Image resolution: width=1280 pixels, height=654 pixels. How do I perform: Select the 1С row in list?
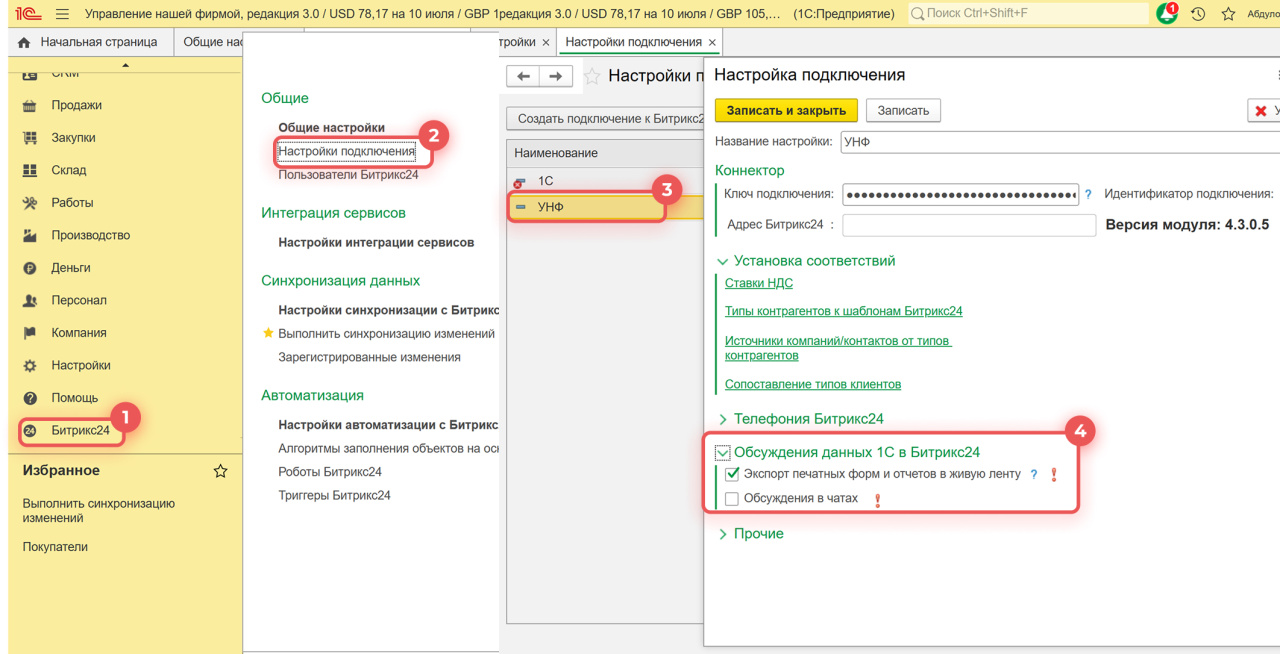click(605, 181)
